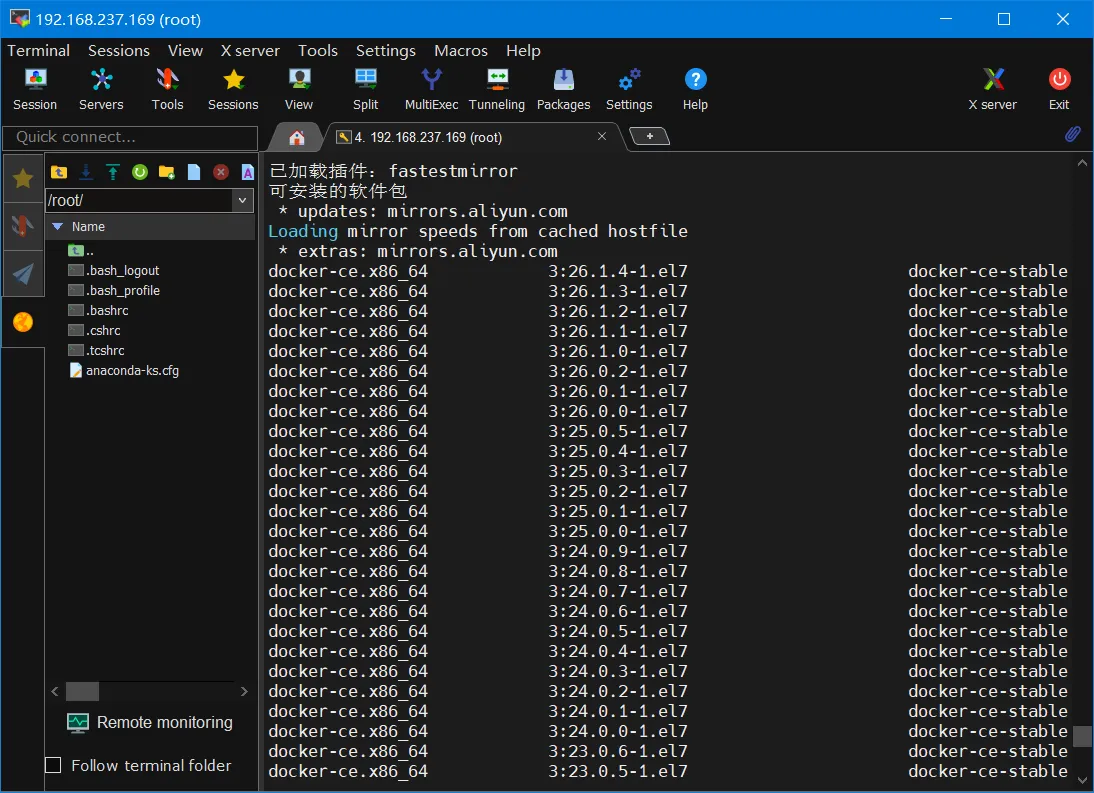Open the Help menu in menu bar

523,50
